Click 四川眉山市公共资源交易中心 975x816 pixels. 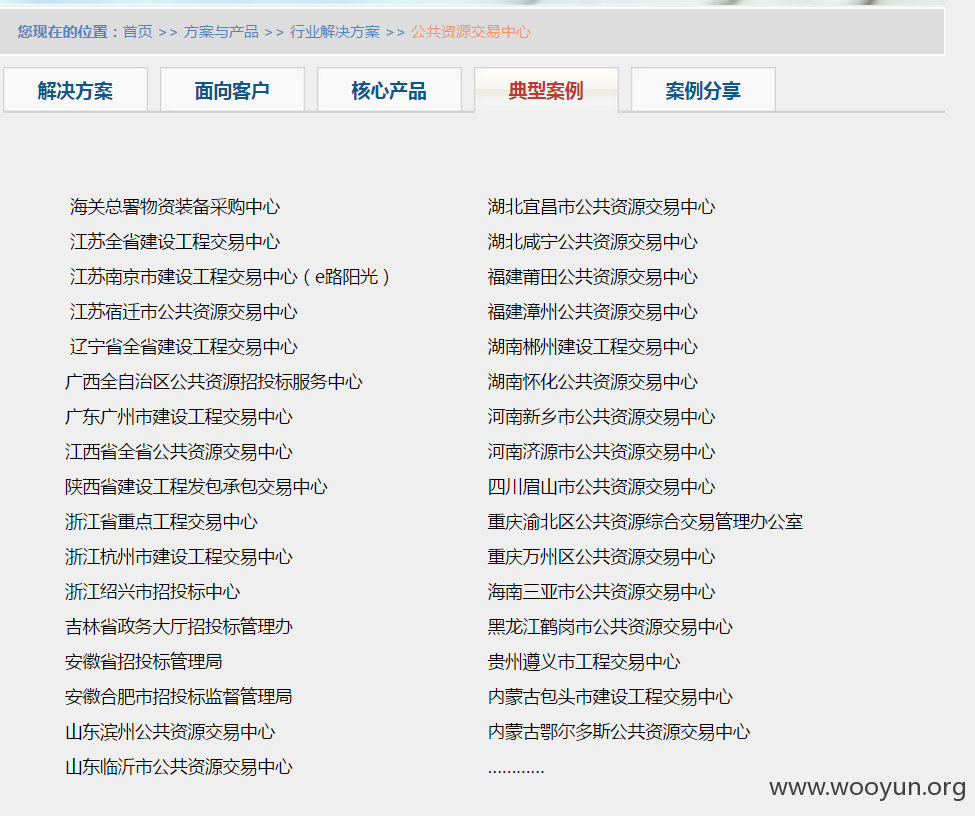601,486
